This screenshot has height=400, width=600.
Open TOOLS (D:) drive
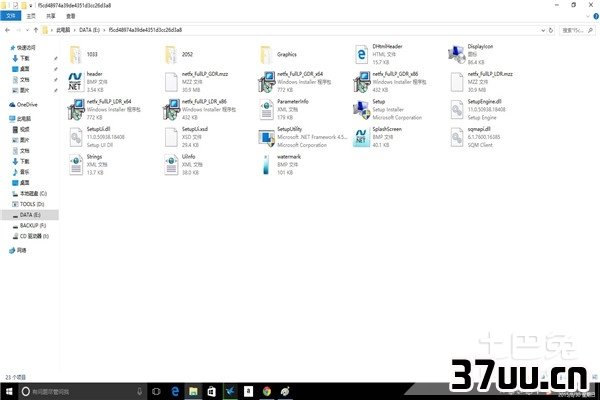point(32,204)
